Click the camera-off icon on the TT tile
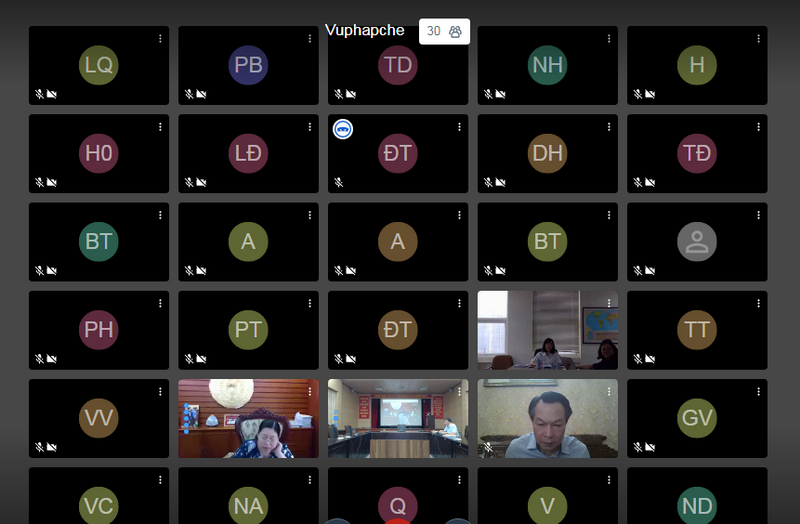The width and height of the screenshot is (800, 524). click(650, 359)
